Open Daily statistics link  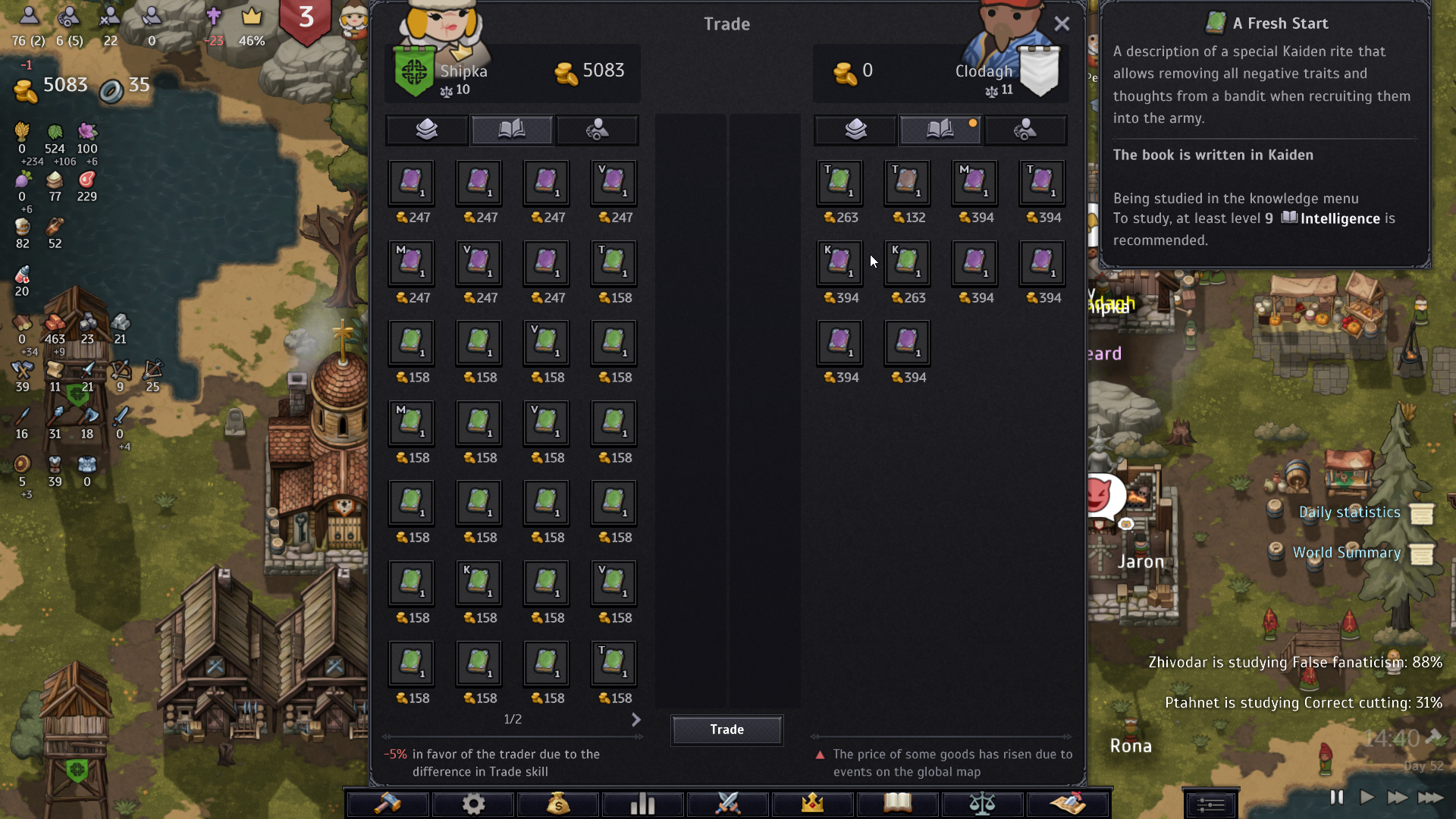1349,513
